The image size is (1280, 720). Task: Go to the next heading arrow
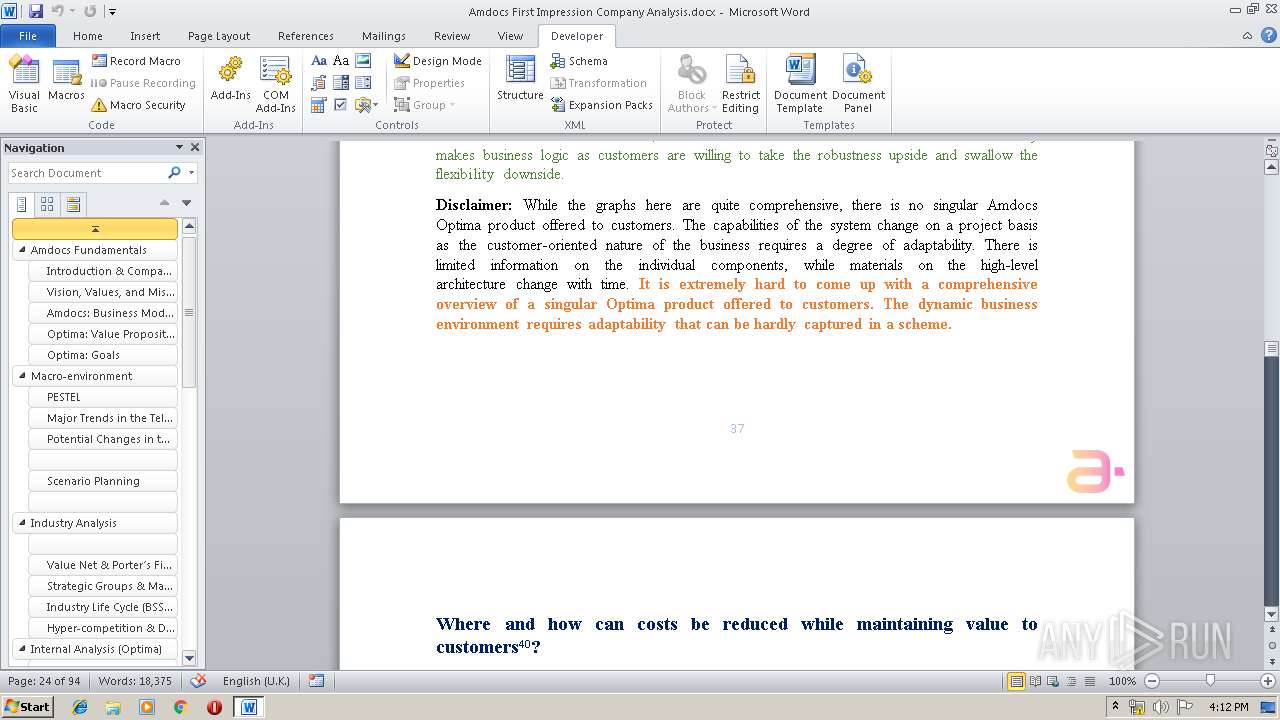[186, 203]
